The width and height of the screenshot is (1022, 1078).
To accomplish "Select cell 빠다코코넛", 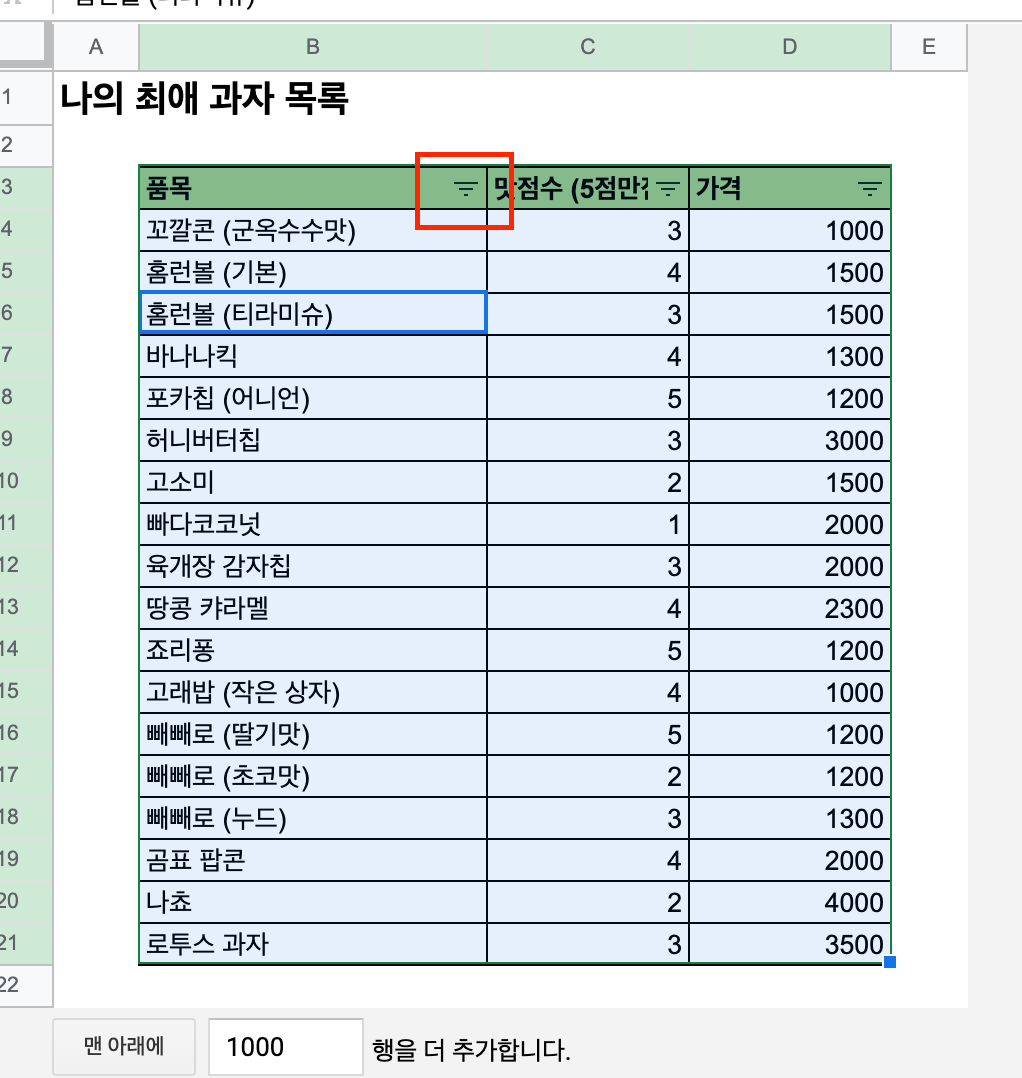I will 313,524.
